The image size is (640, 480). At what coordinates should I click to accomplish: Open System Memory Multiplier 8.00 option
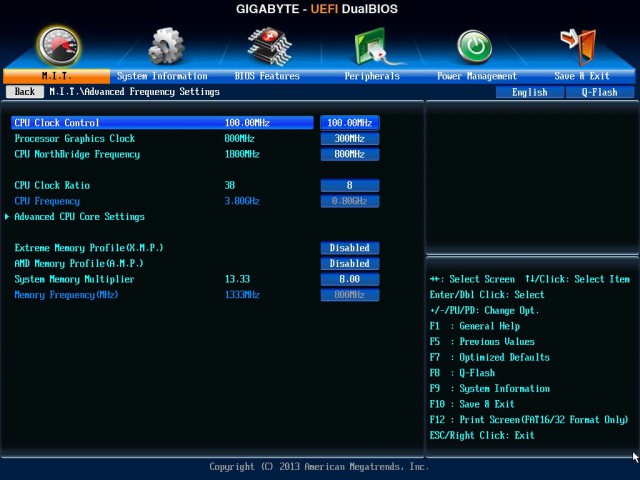pos(350,280)
